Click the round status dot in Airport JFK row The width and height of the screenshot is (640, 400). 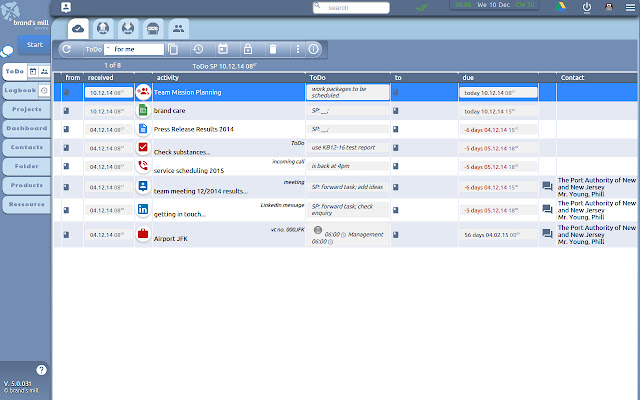(x=318, y=230)
